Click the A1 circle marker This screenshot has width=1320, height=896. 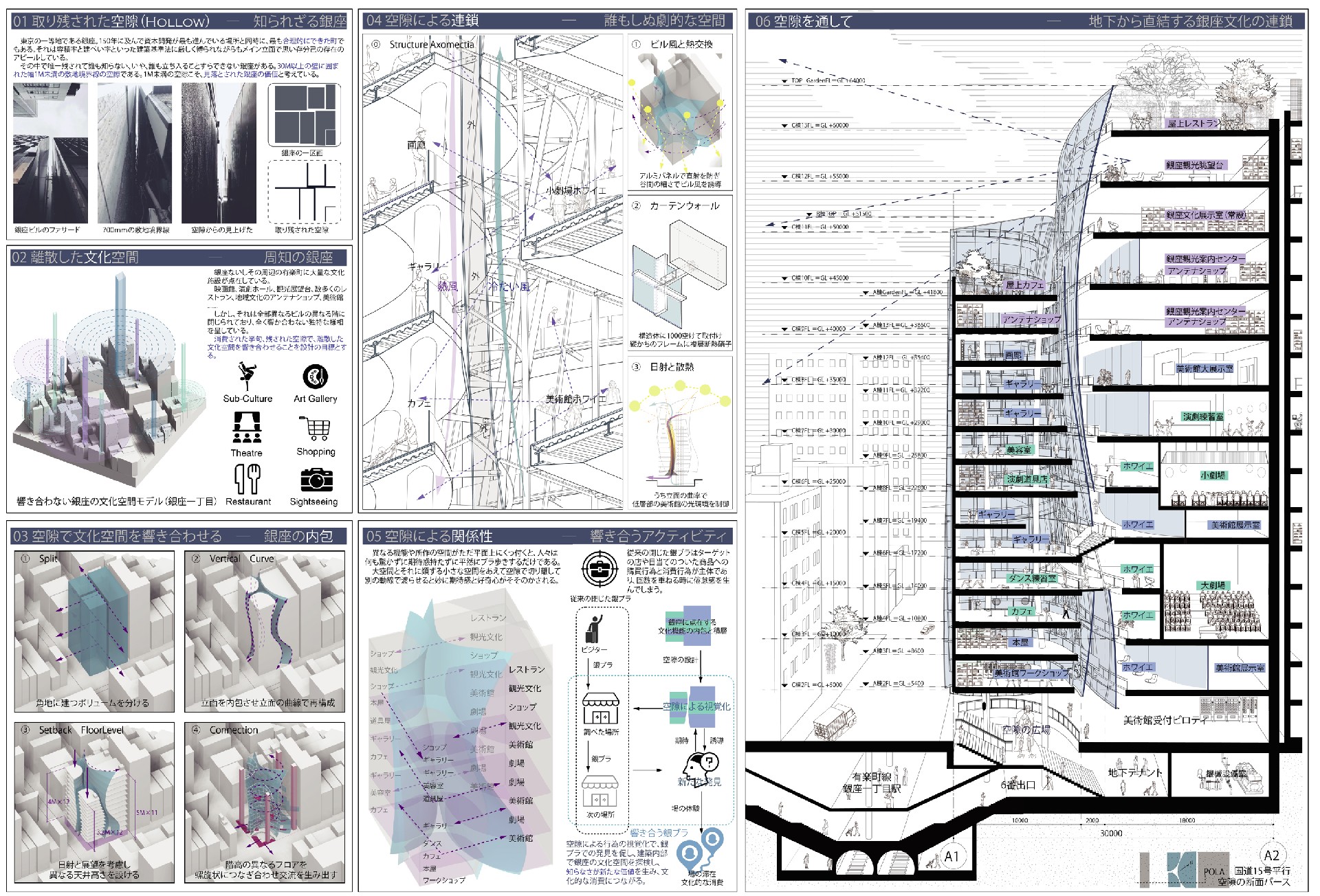tap(951, 857)
